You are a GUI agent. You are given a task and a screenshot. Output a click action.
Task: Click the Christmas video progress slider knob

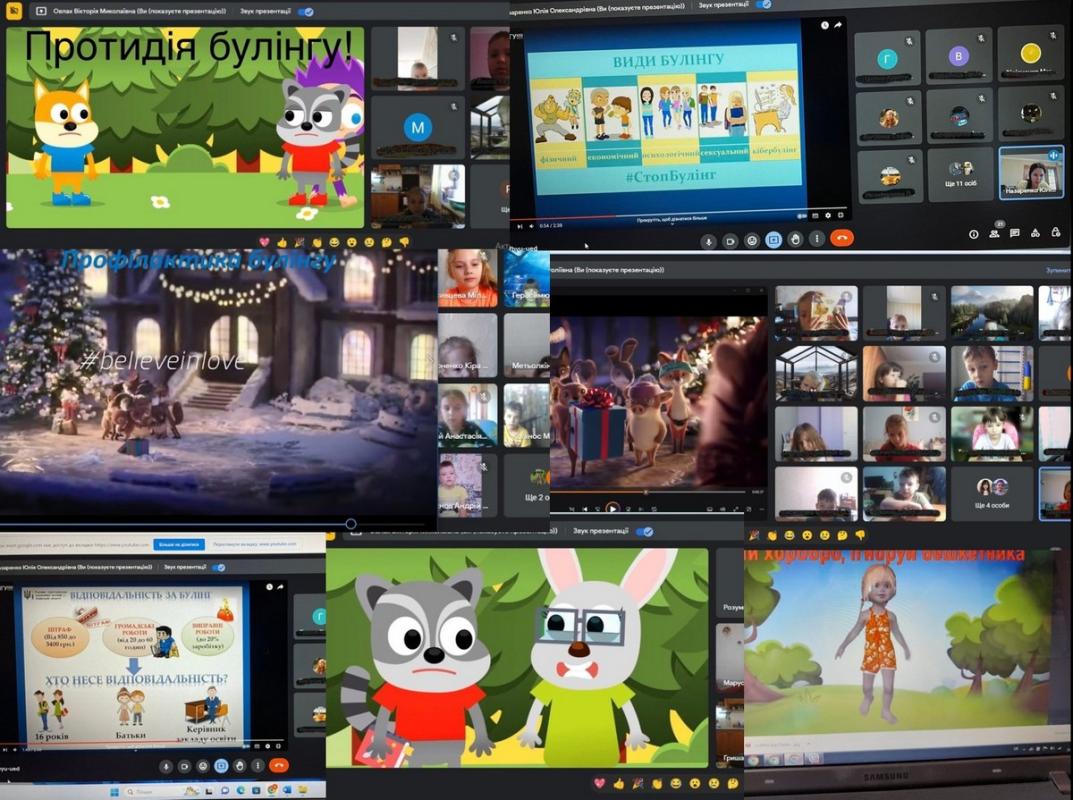click(x=350, y=523)
